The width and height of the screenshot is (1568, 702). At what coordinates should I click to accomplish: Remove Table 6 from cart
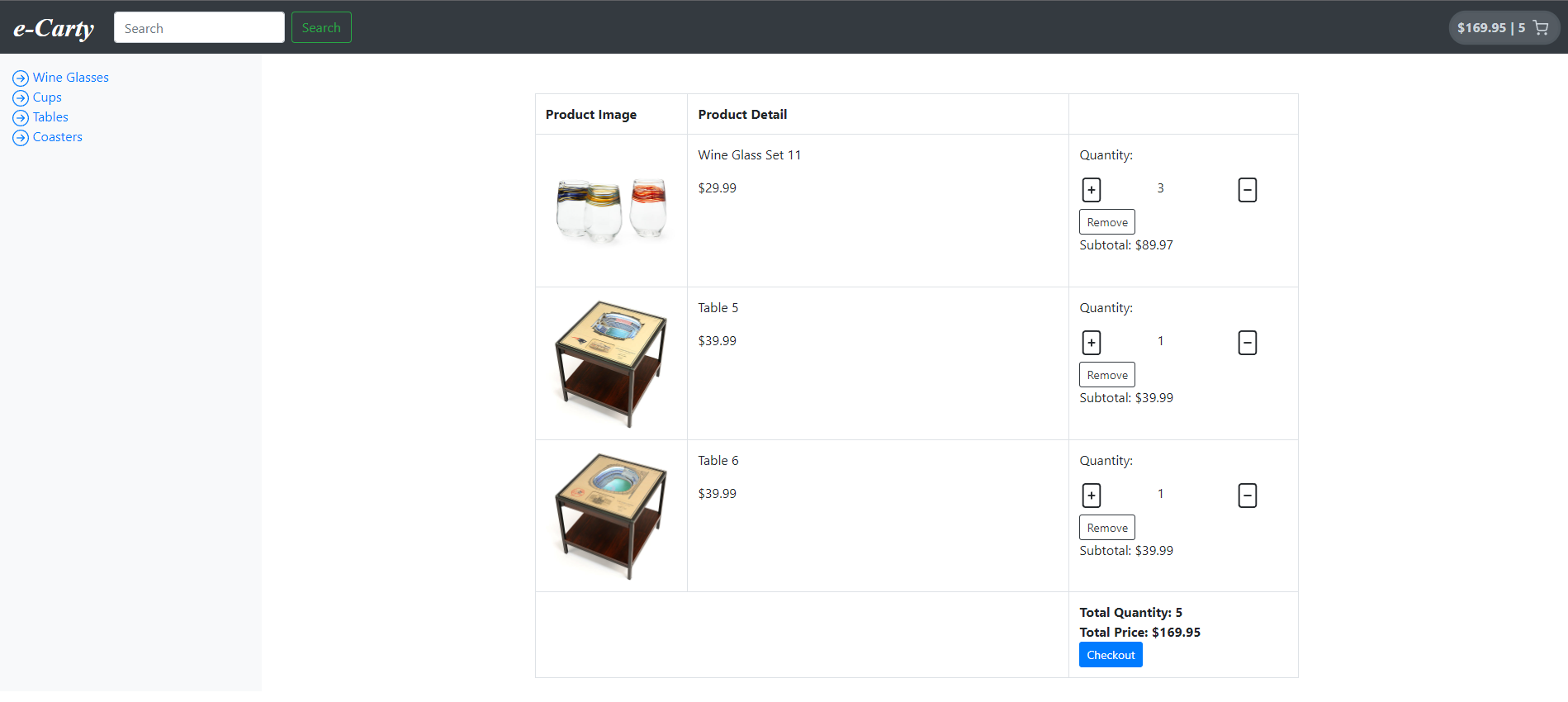(x=1106, y=528)
